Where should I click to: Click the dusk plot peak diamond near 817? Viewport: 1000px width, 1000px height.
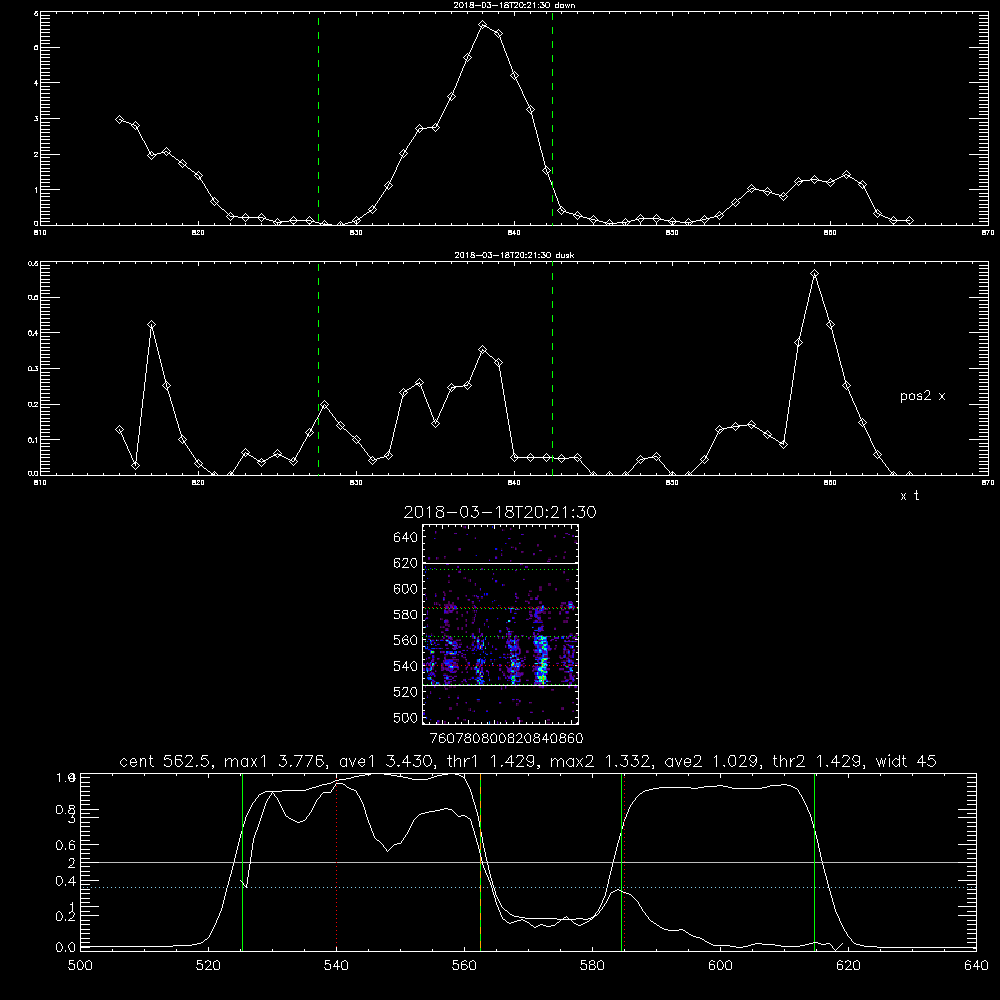click(x=151, y=325)
